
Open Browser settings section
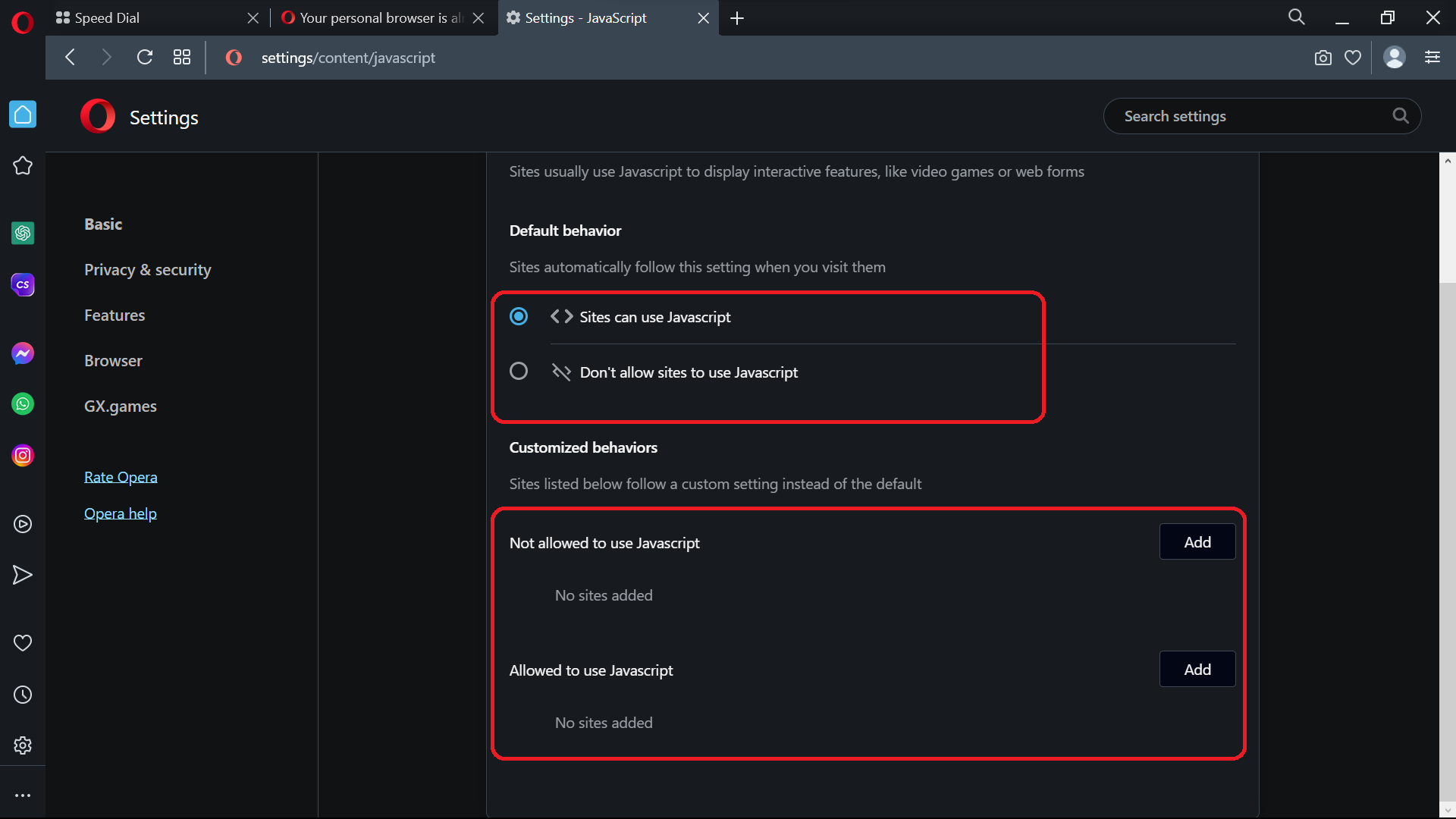[113, 361]
